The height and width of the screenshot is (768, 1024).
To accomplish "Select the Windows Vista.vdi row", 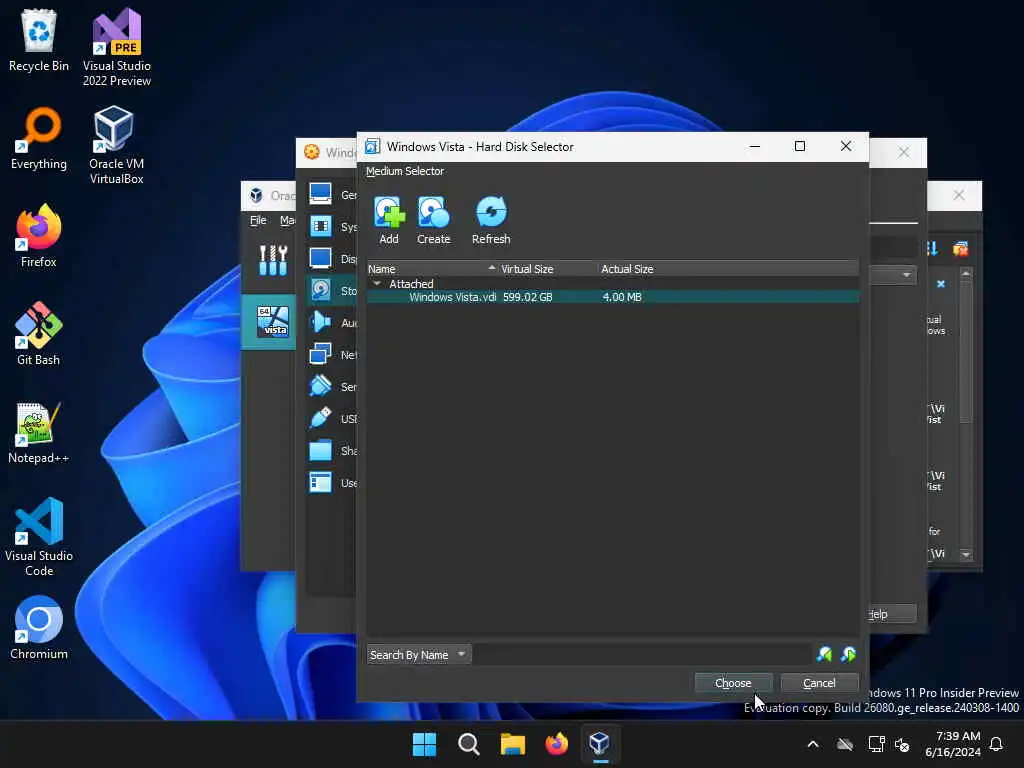I will click(613, 297).
